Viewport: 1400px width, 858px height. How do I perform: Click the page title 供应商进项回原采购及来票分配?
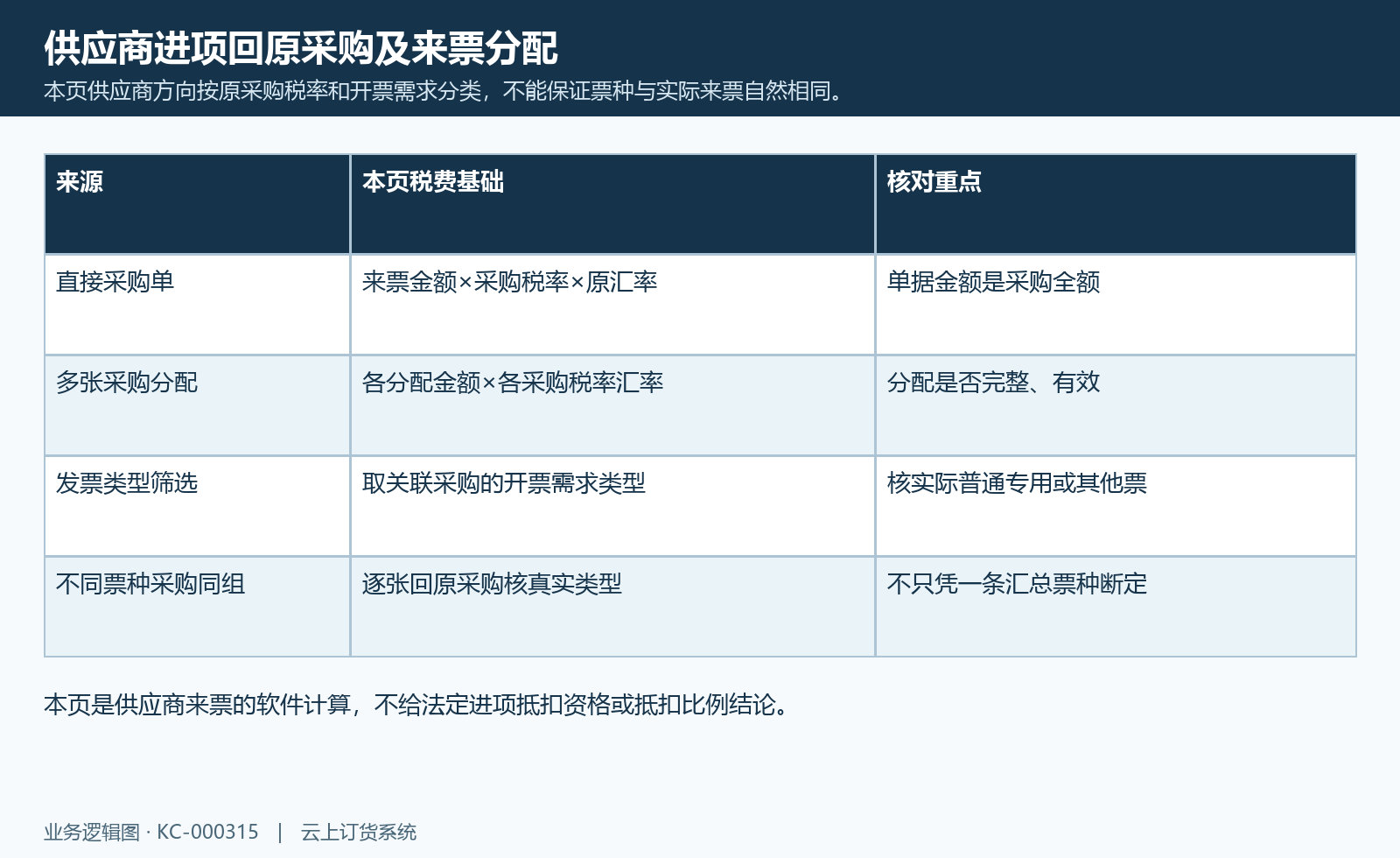click(301, 48)
